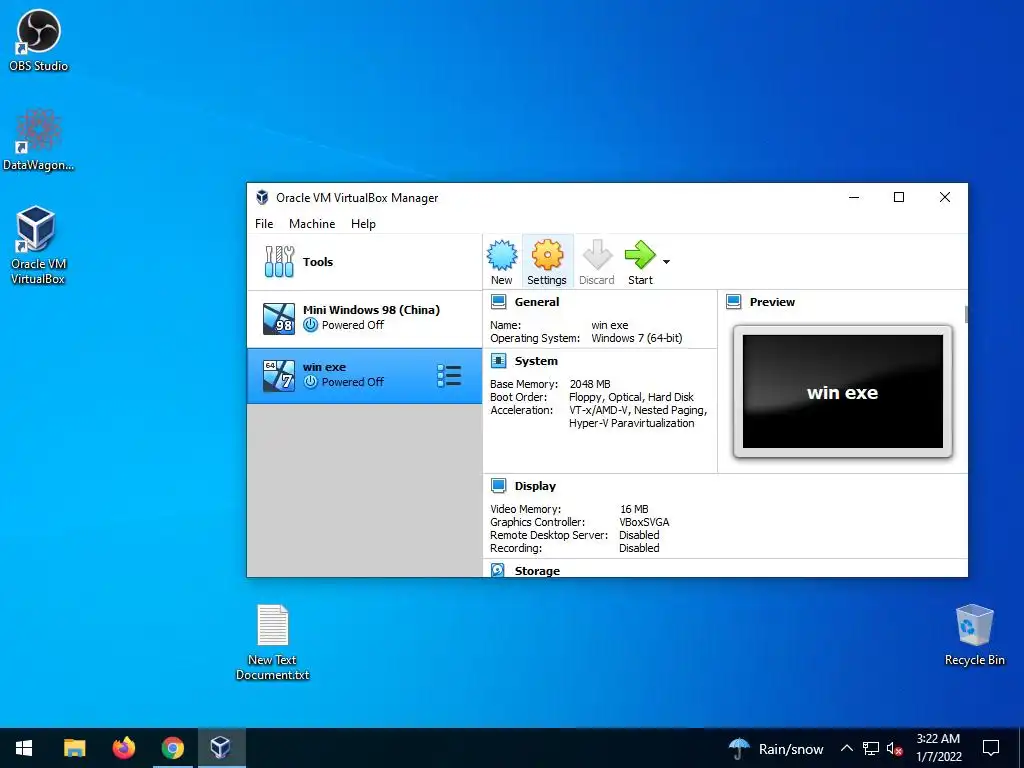Open the Machine menu
This screenshot has width=1024, height=768.
click(x=312, y=223)
